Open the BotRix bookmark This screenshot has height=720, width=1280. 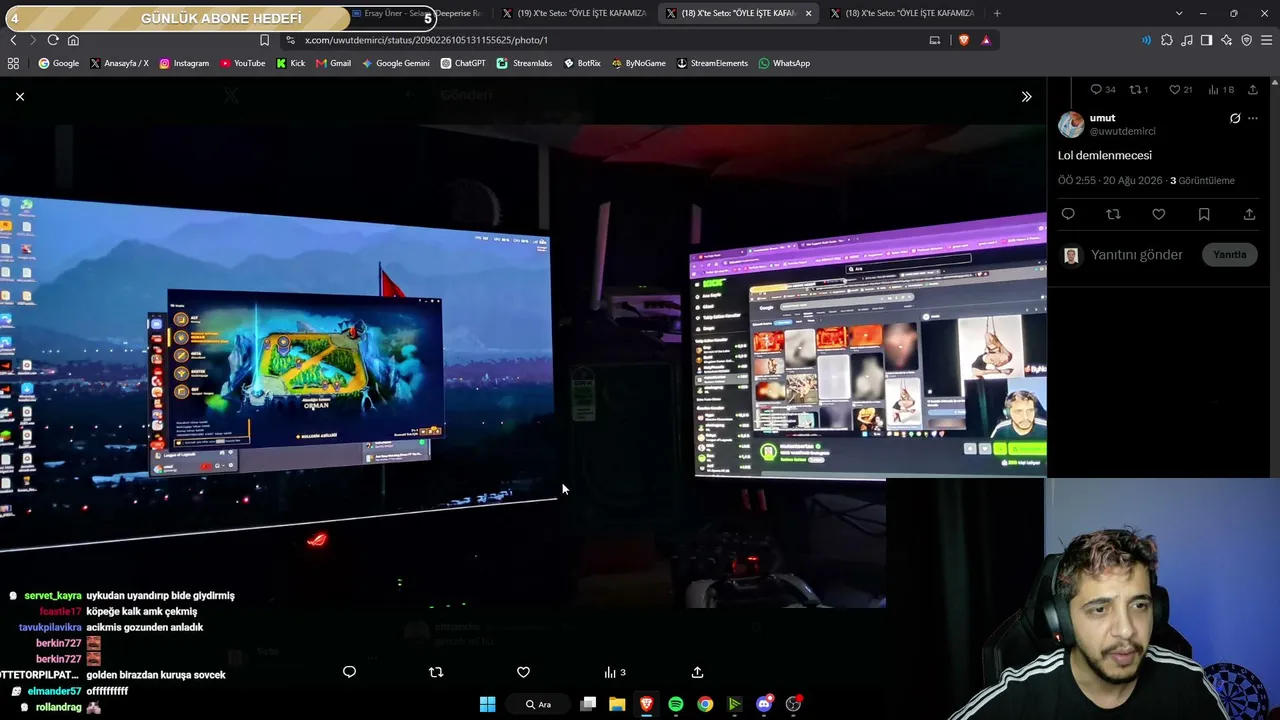tap(582, 63)
